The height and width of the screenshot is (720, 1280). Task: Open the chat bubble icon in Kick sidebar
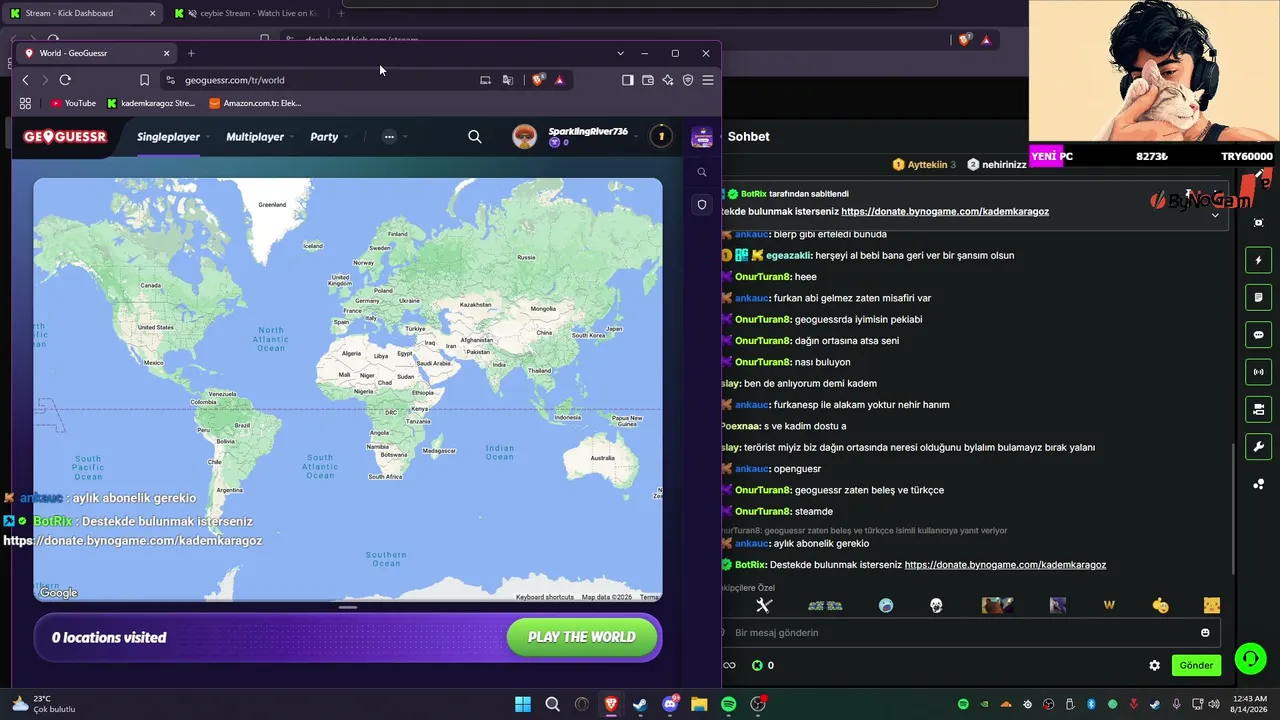(1259, 335)
